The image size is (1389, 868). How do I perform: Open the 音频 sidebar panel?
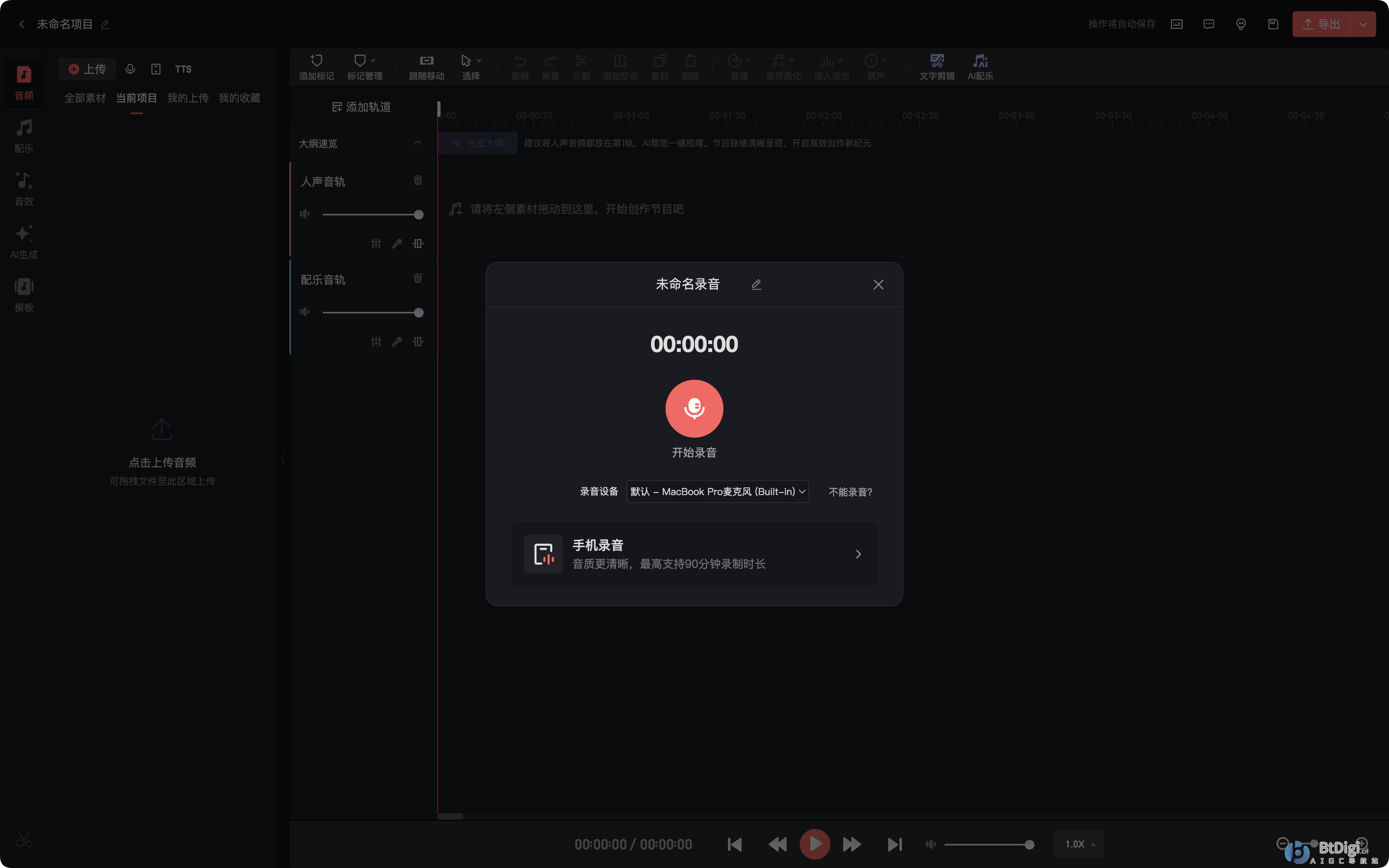click(24, 83)
